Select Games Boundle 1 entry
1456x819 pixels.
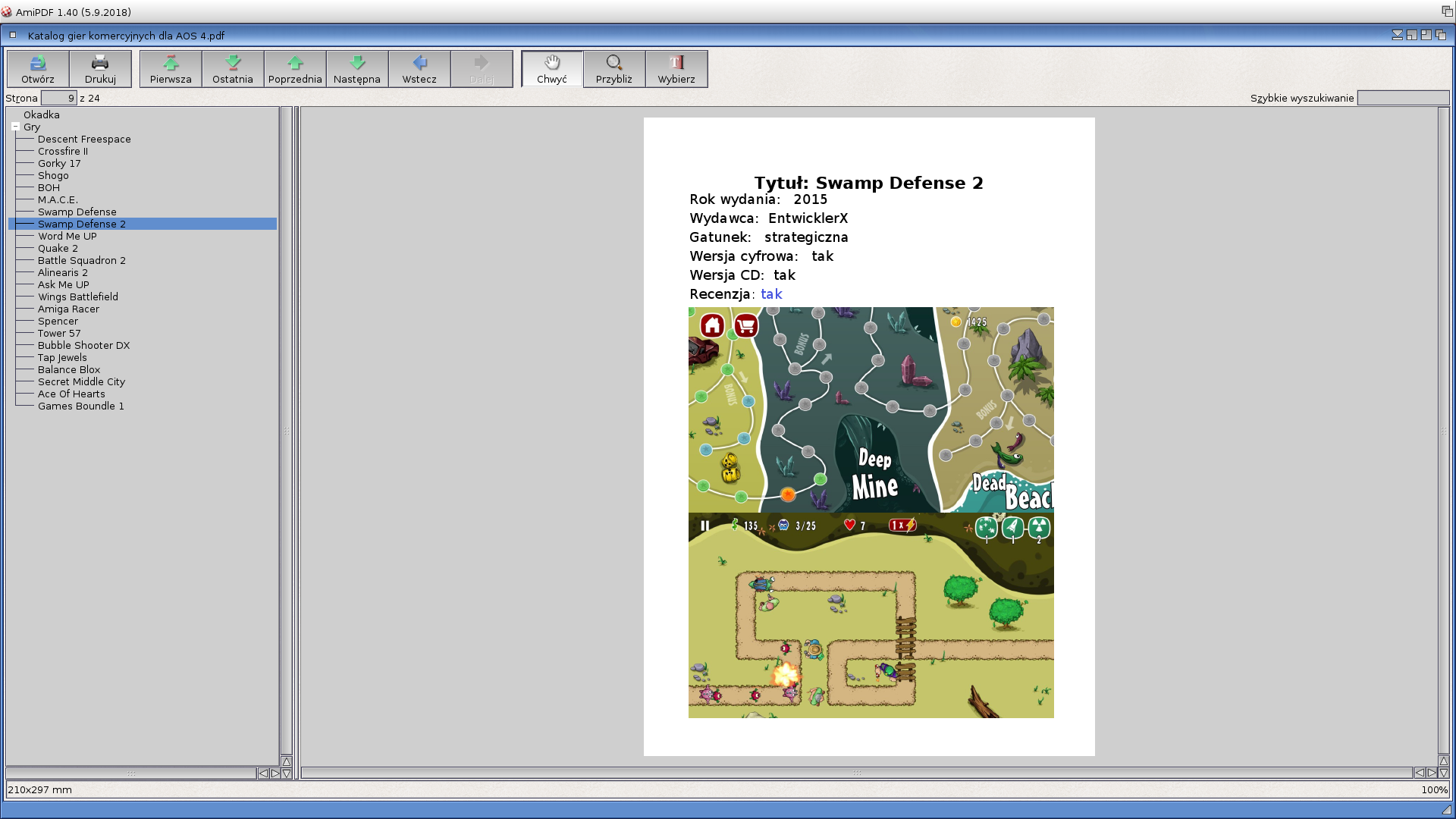(81, 406)
